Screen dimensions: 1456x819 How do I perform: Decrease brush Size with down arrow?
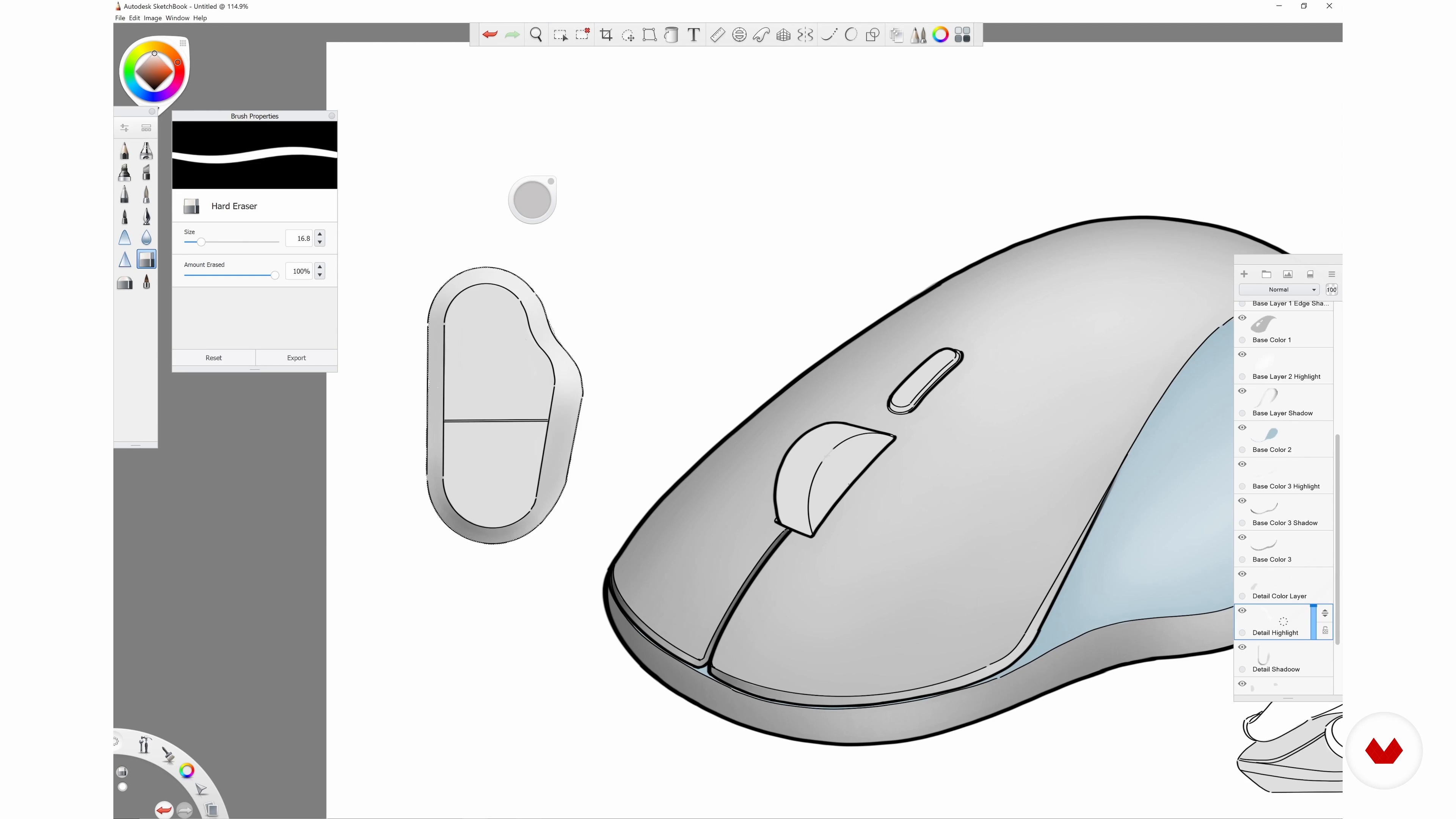pos(320,243)
